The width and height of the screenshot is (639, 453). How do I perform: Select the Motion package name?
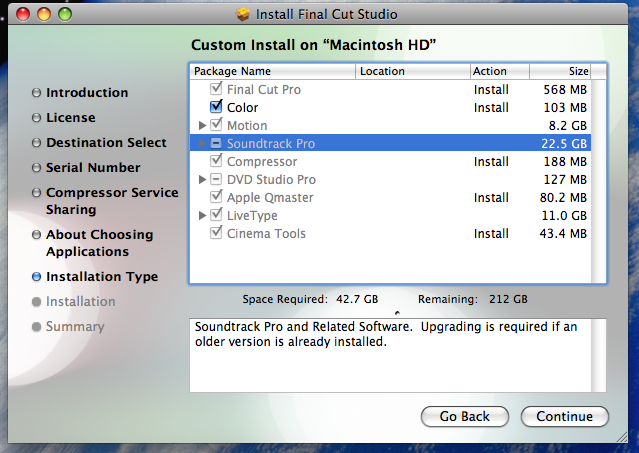(247, 125)
